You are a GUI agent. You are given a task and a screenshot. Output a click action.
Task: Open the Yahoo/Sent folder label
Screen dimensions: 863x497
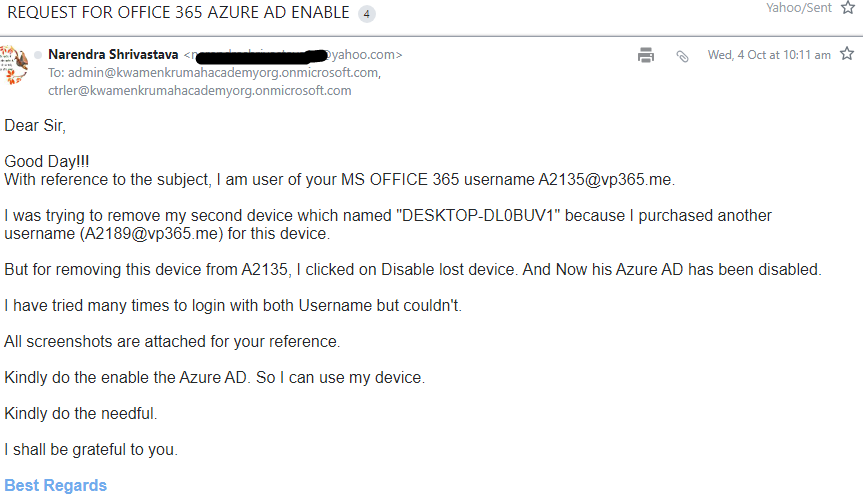coord(799,8)
